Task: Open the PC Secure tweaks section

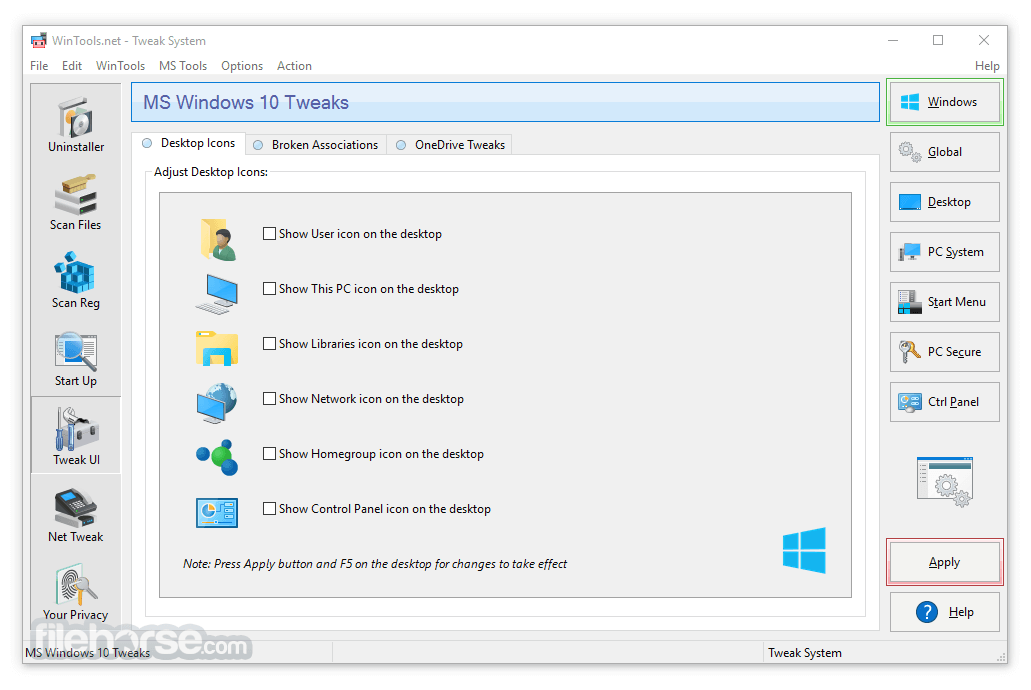Action: click(x=945, y=352)
